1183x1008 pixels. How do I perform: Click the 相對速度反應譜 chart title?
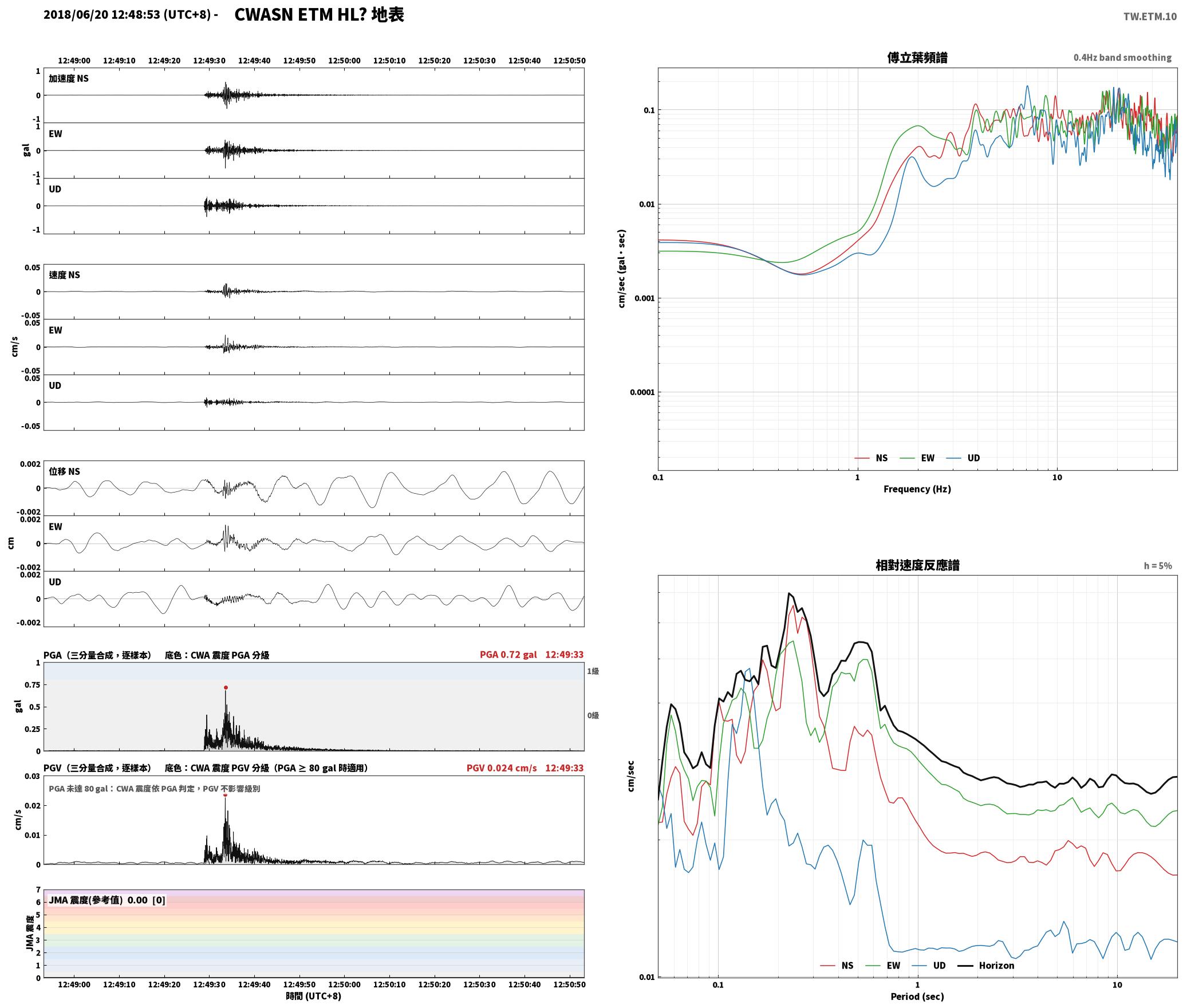pos(917,565)
